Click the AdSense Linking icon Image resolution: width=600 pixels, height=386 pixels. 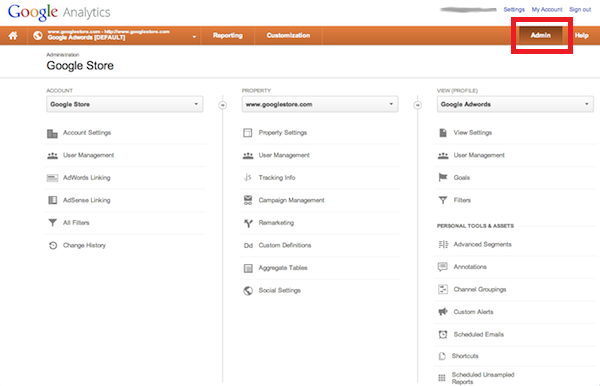tap(52, 200)
